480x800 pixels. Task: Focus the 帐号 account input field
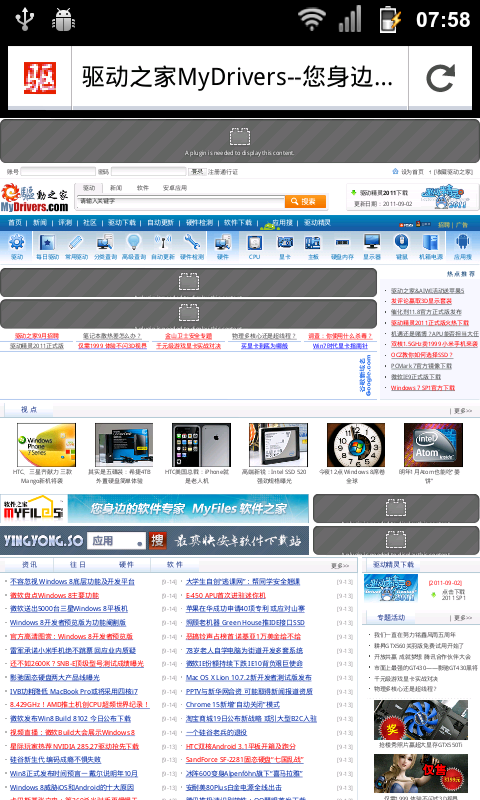point(58,171)
